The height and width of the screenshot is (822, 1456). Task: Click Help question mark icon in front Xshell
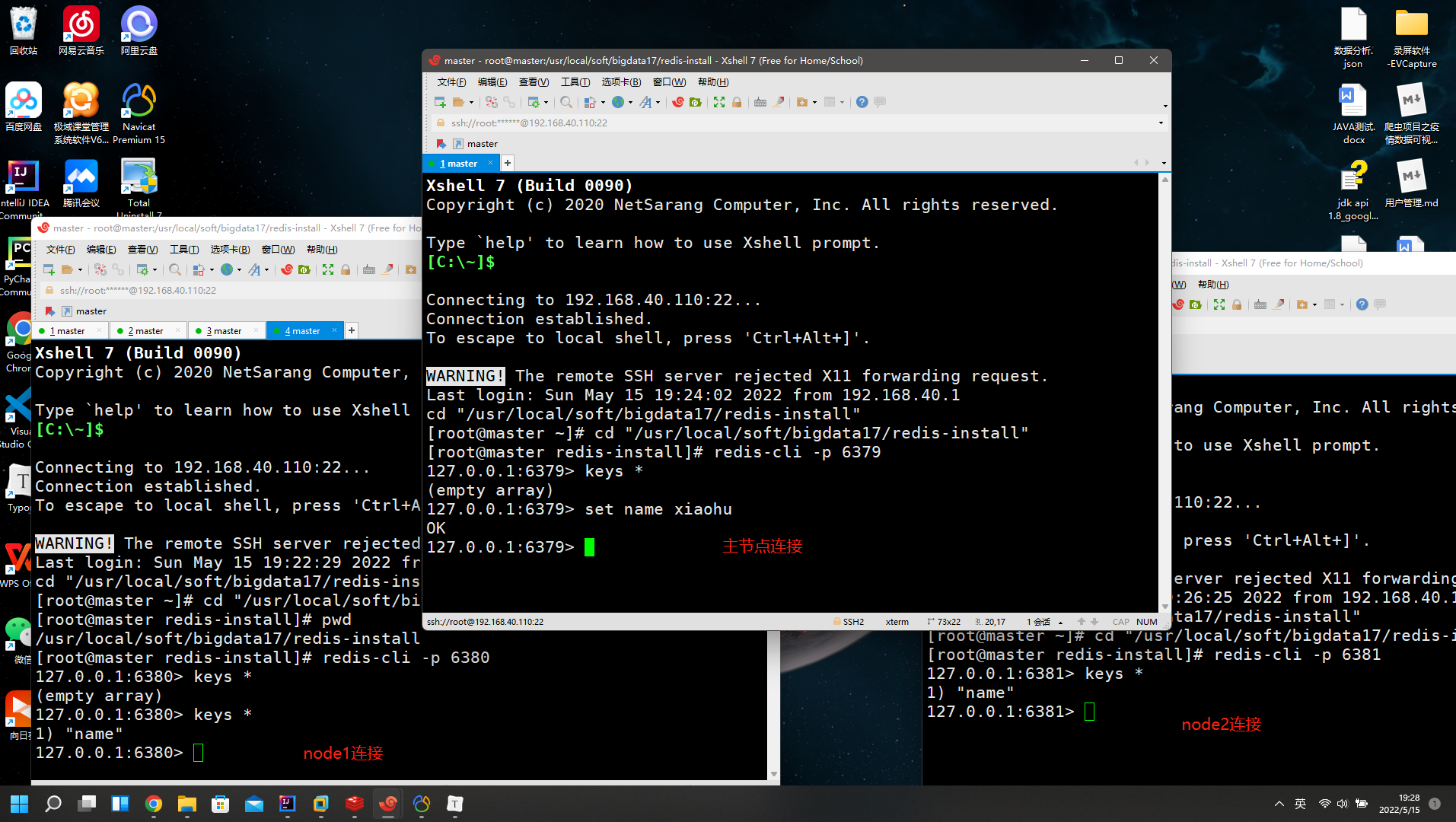(862, 102)
